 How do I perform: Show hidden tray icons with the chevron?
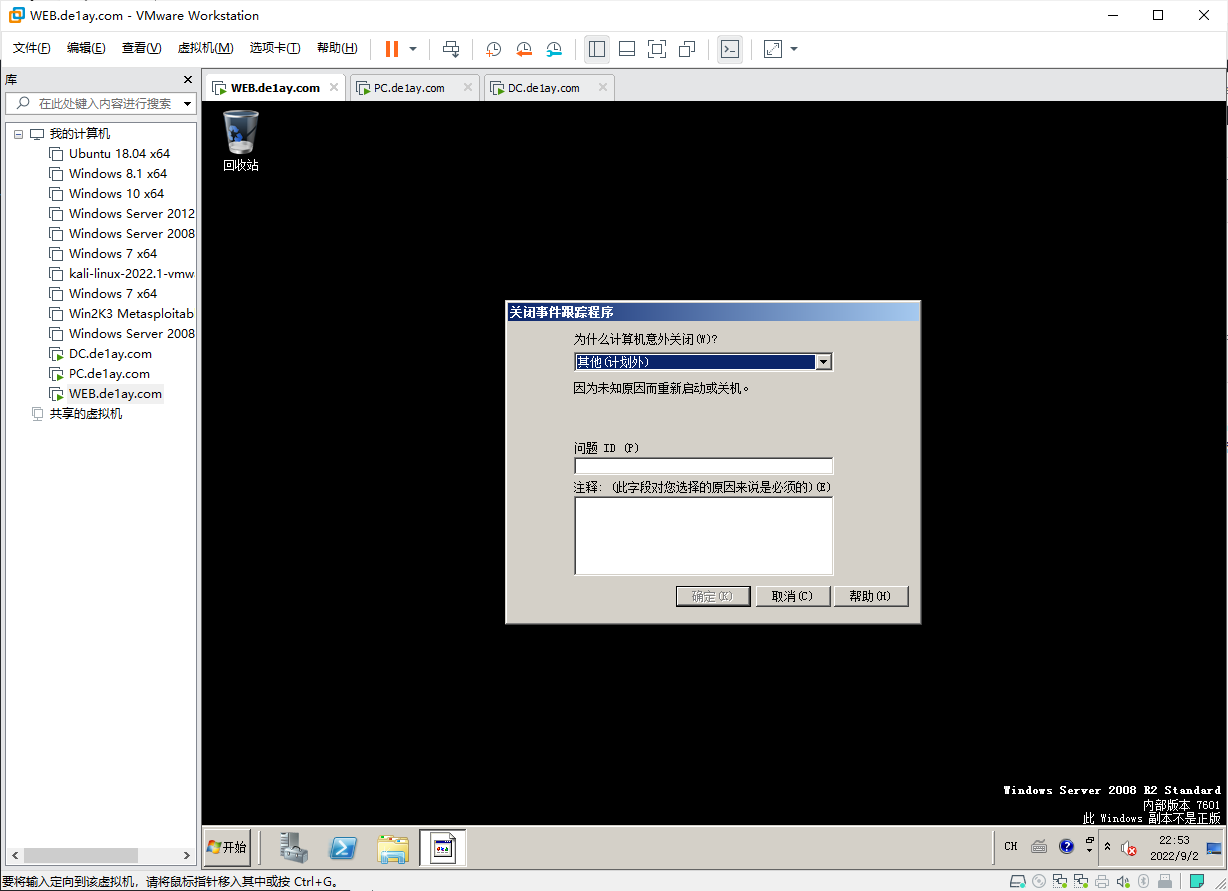pos(1107,847)
